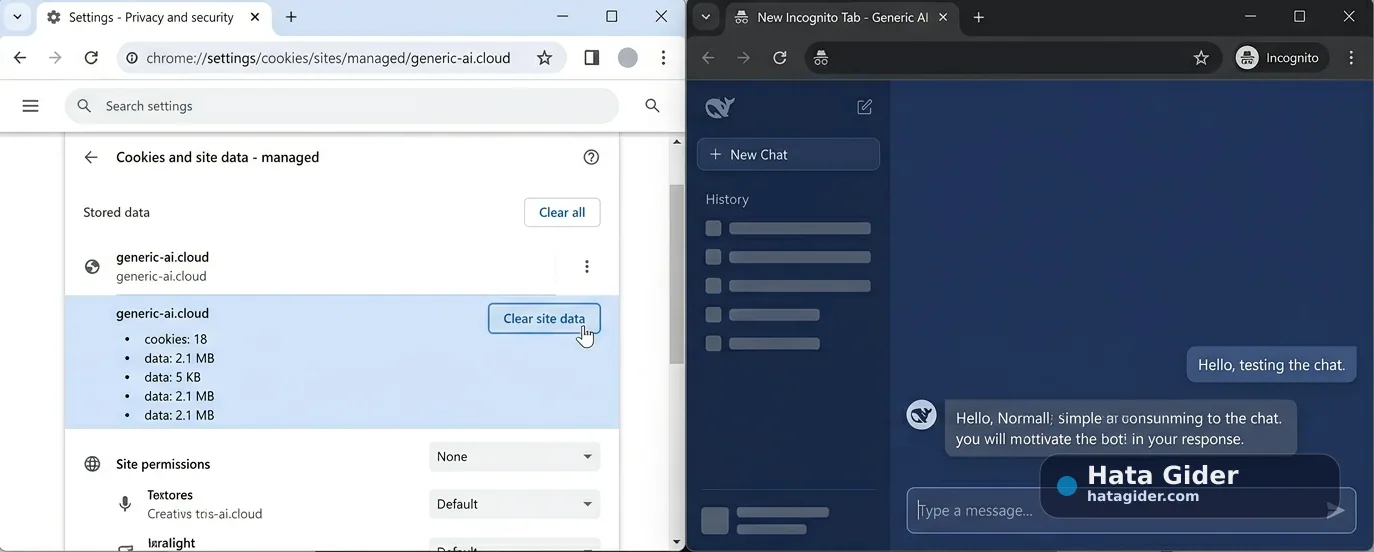The image size is (1374, 552).
Task: Click the send message arrow icon
Action: pyautogui.click(x=1335, y=511)
